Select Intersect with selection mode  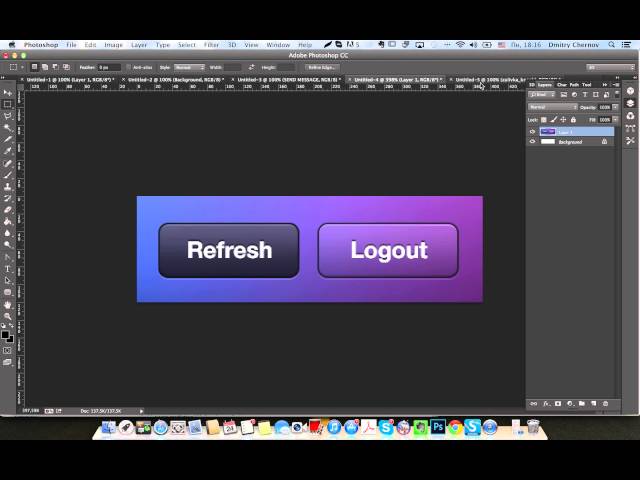pos(66,67)
